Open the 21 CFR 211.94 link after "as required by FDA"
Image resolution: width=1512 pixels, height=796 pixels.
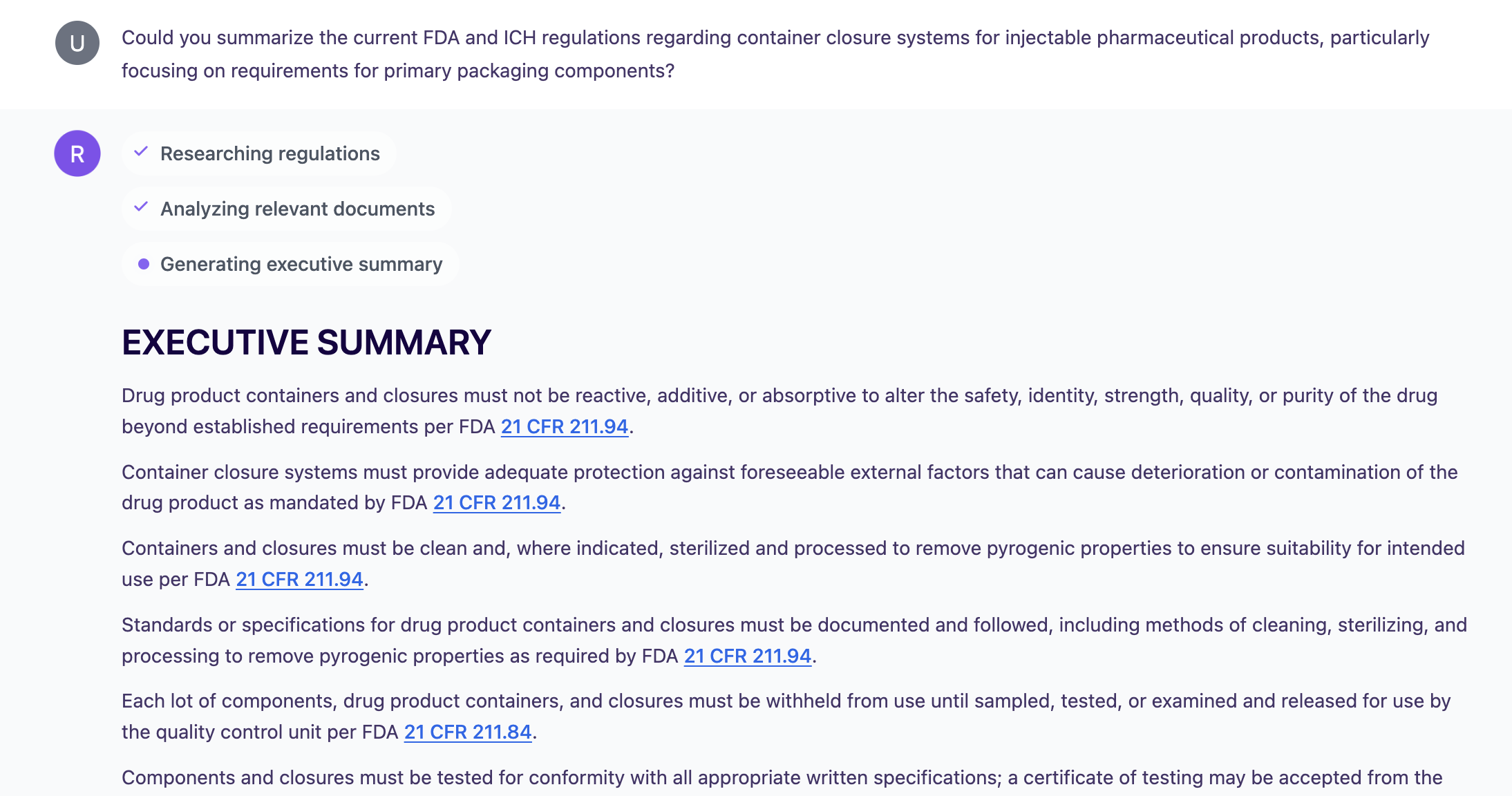[747, 656]
